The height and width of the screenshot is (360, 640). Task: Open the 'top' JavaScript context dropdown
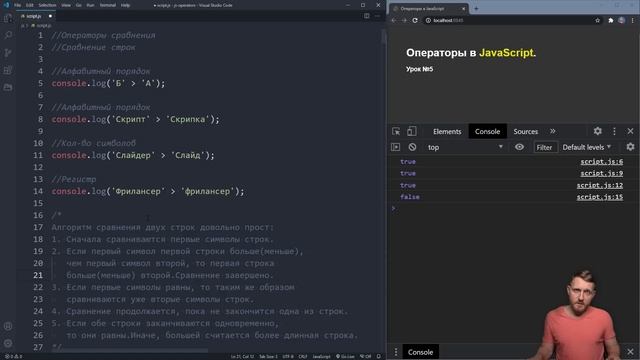click(x=465, y=147)
